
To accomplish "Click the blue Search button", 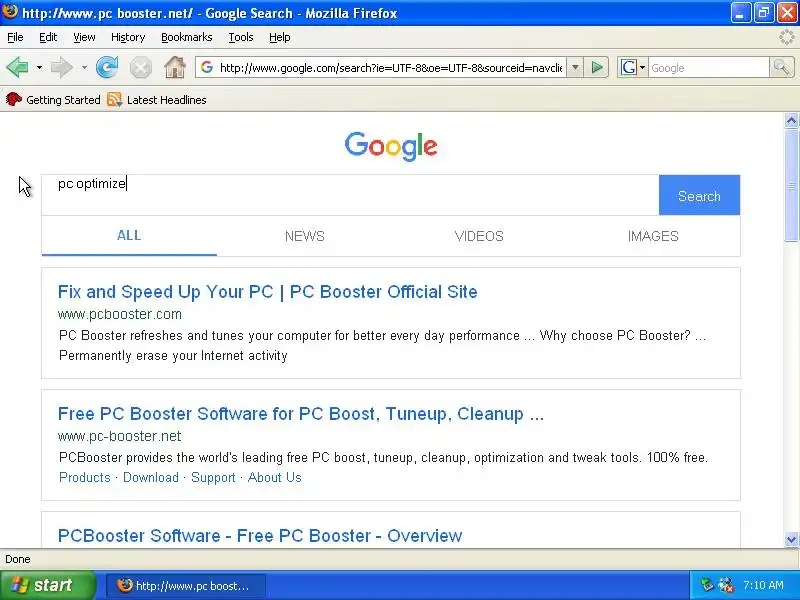I will 699,195.
